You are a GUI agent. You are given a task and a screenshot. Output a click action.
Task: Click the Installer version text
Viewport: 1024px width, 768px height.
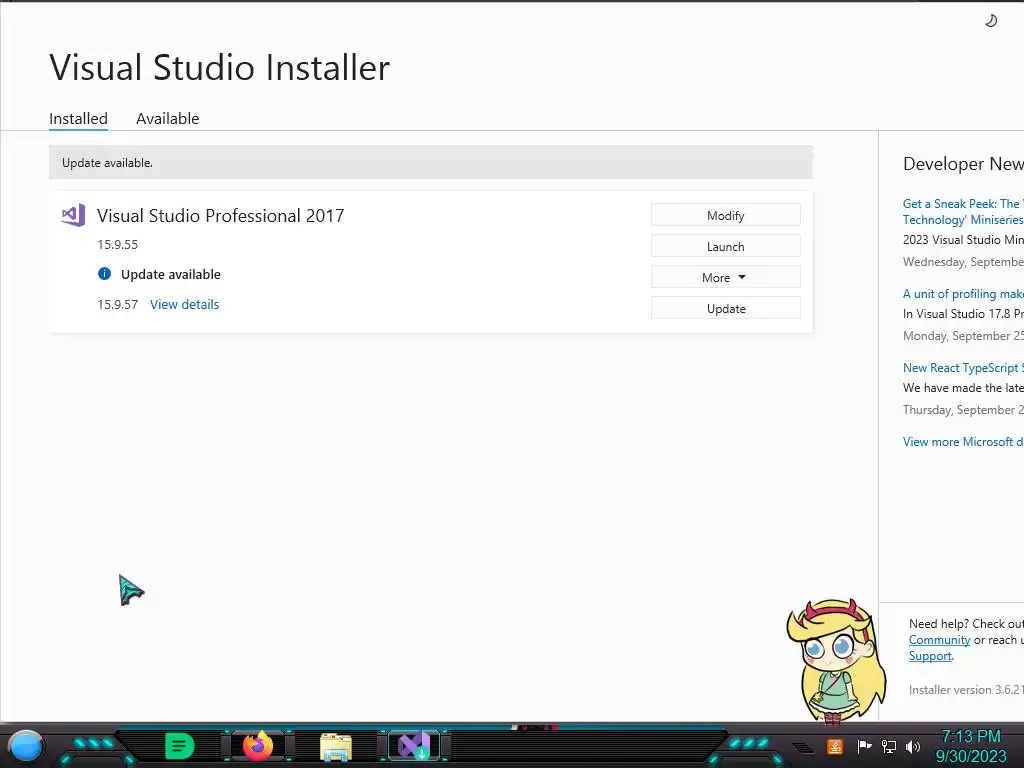tap(966, 690)
